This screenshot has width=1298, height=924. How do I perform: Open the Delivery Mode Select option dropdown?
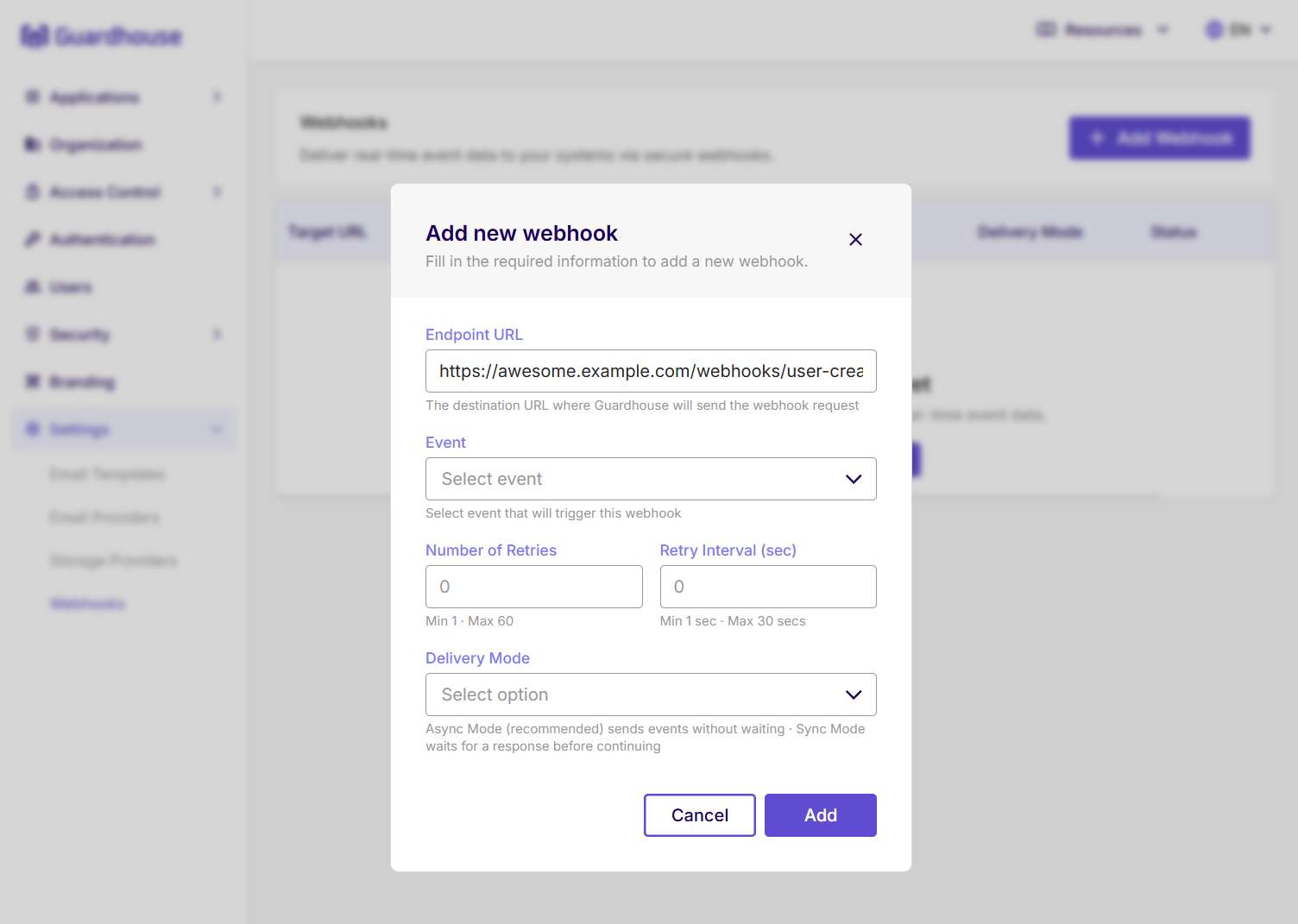click(651, 695)
